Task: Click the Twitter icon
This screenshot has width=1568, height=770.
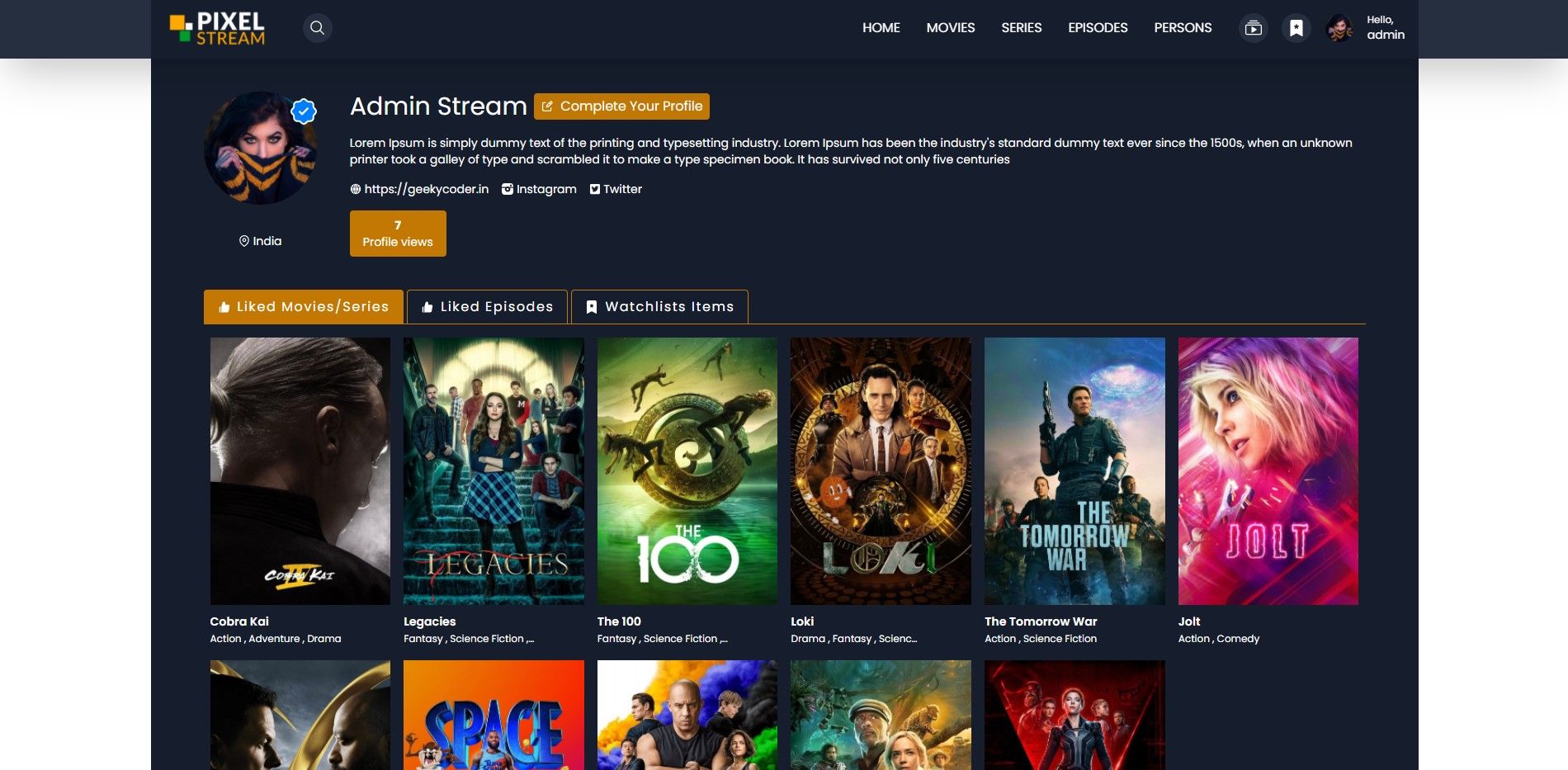Action: coord(595,189)
